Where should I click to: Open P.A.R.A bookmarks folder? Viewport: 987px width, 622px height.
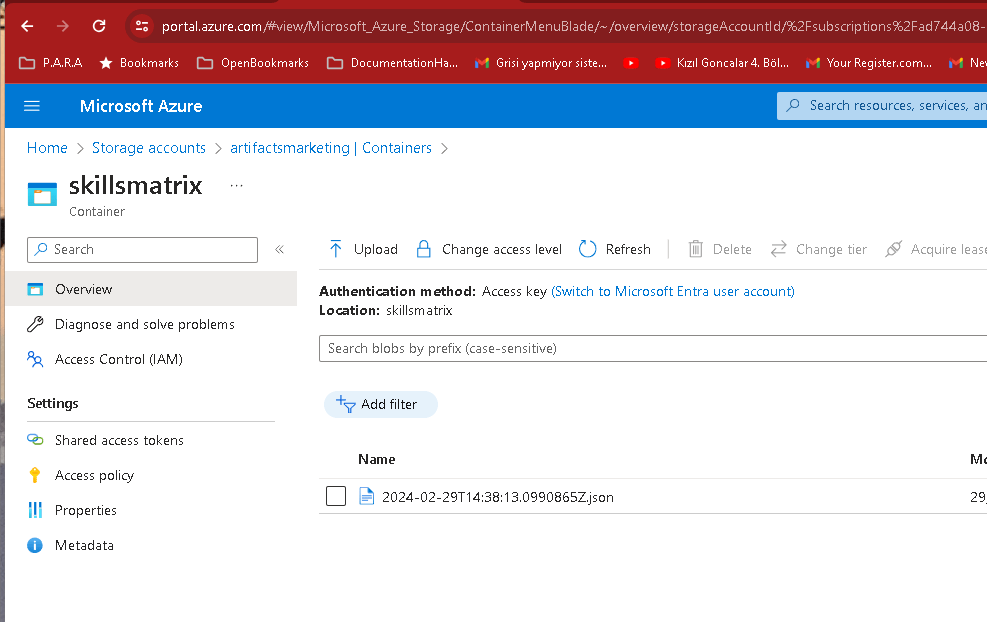coord(51,63)
